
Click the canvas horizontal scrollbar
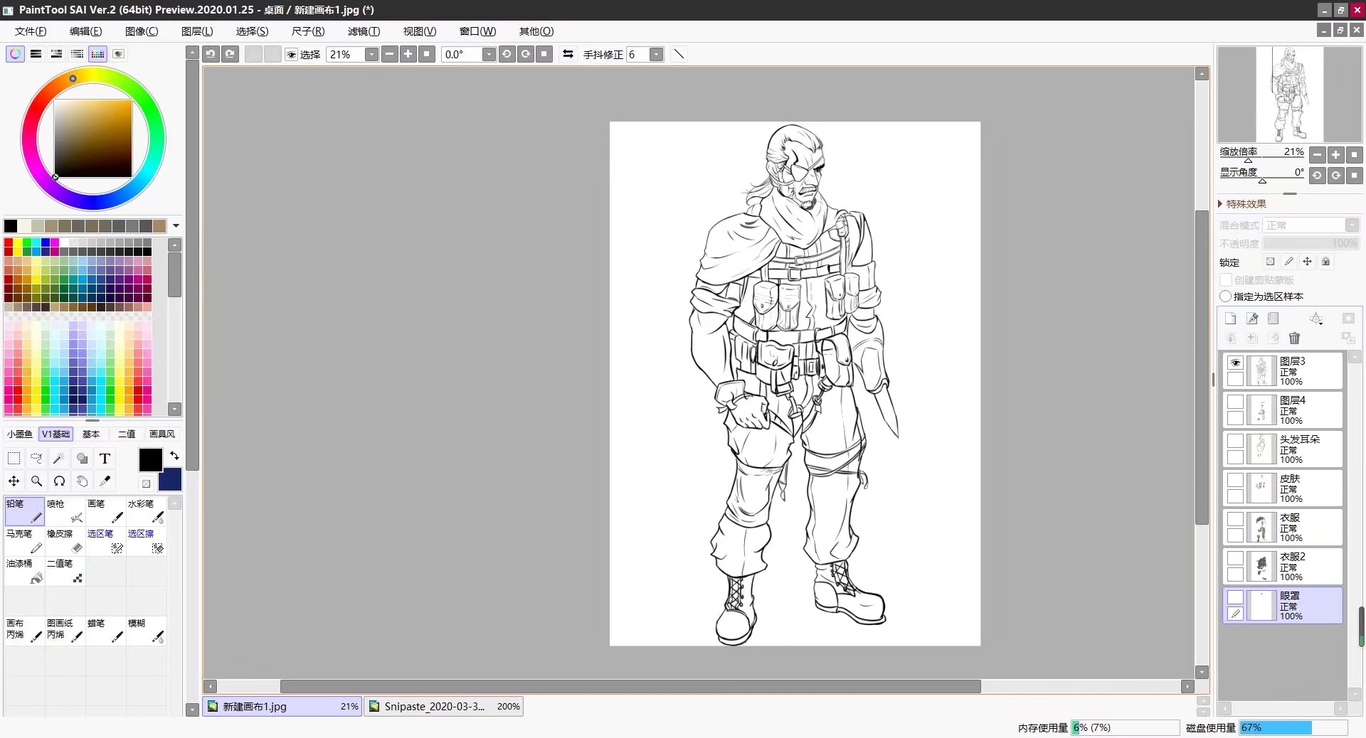click(x=630, y=687)
